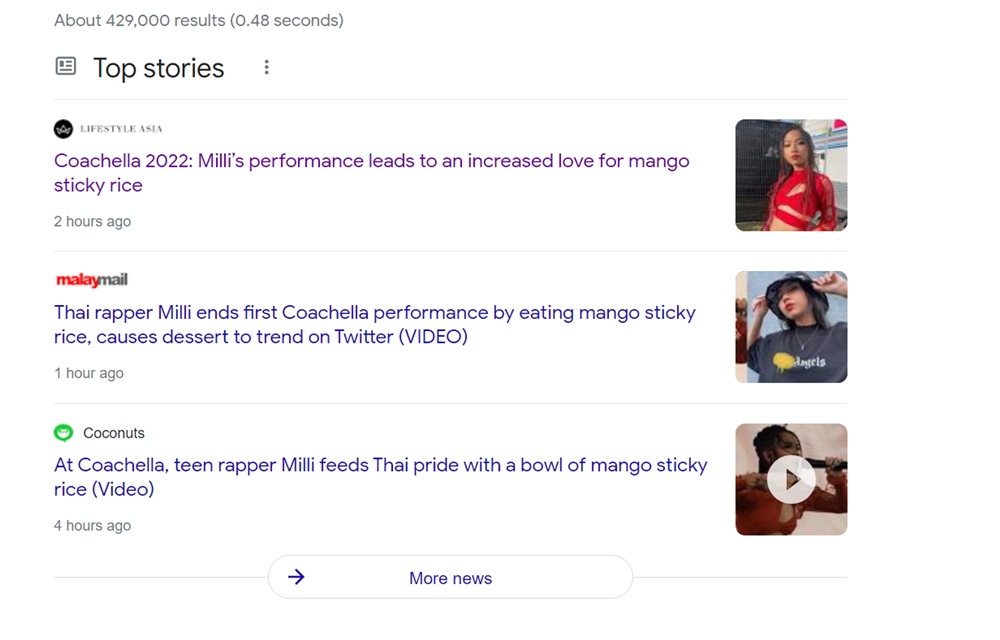This screenshot has height=640, width=1000.
Task: Open the three-dot options beside Top stories
Action: [x=266, y=67]
